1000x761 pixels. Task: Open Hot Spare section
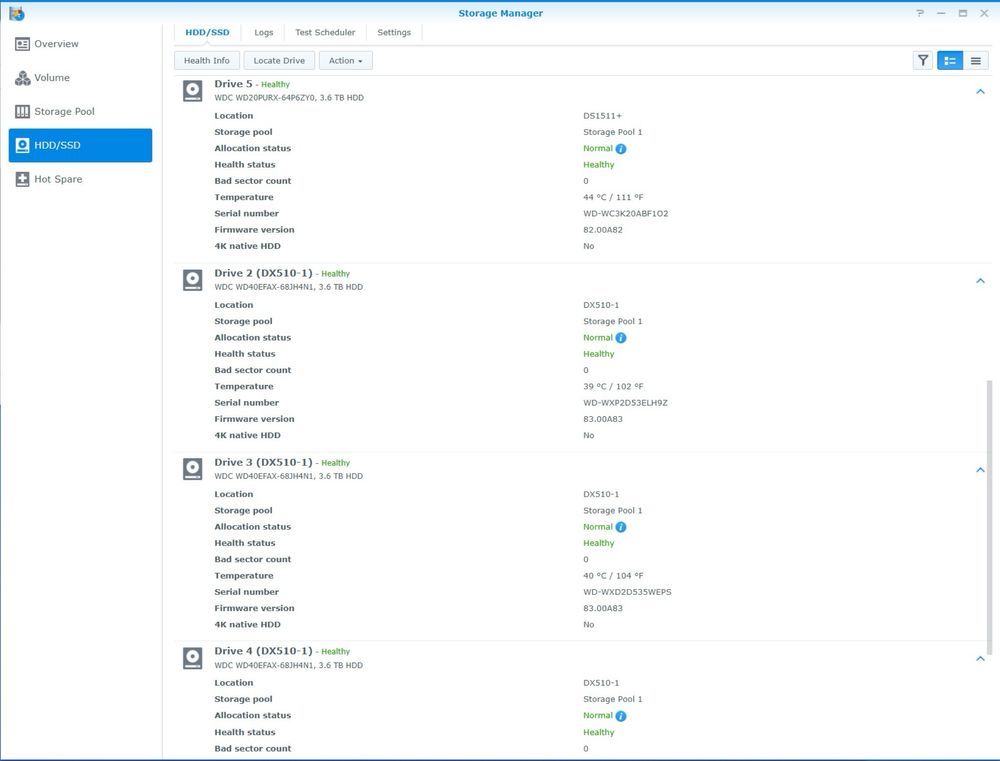pyautogui.click(x=80, y=179)
